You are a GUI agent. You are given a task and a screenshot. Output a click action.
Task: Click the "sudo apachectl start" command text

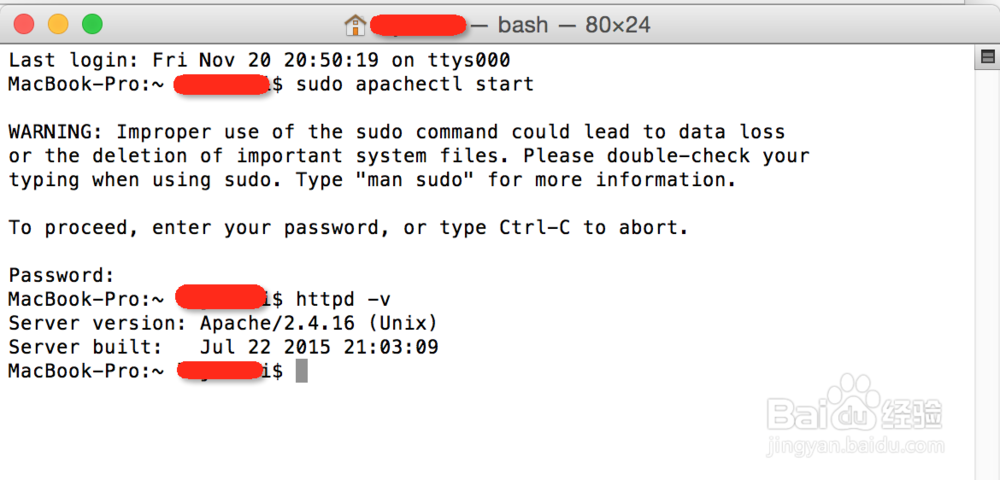tap(415, 84)
